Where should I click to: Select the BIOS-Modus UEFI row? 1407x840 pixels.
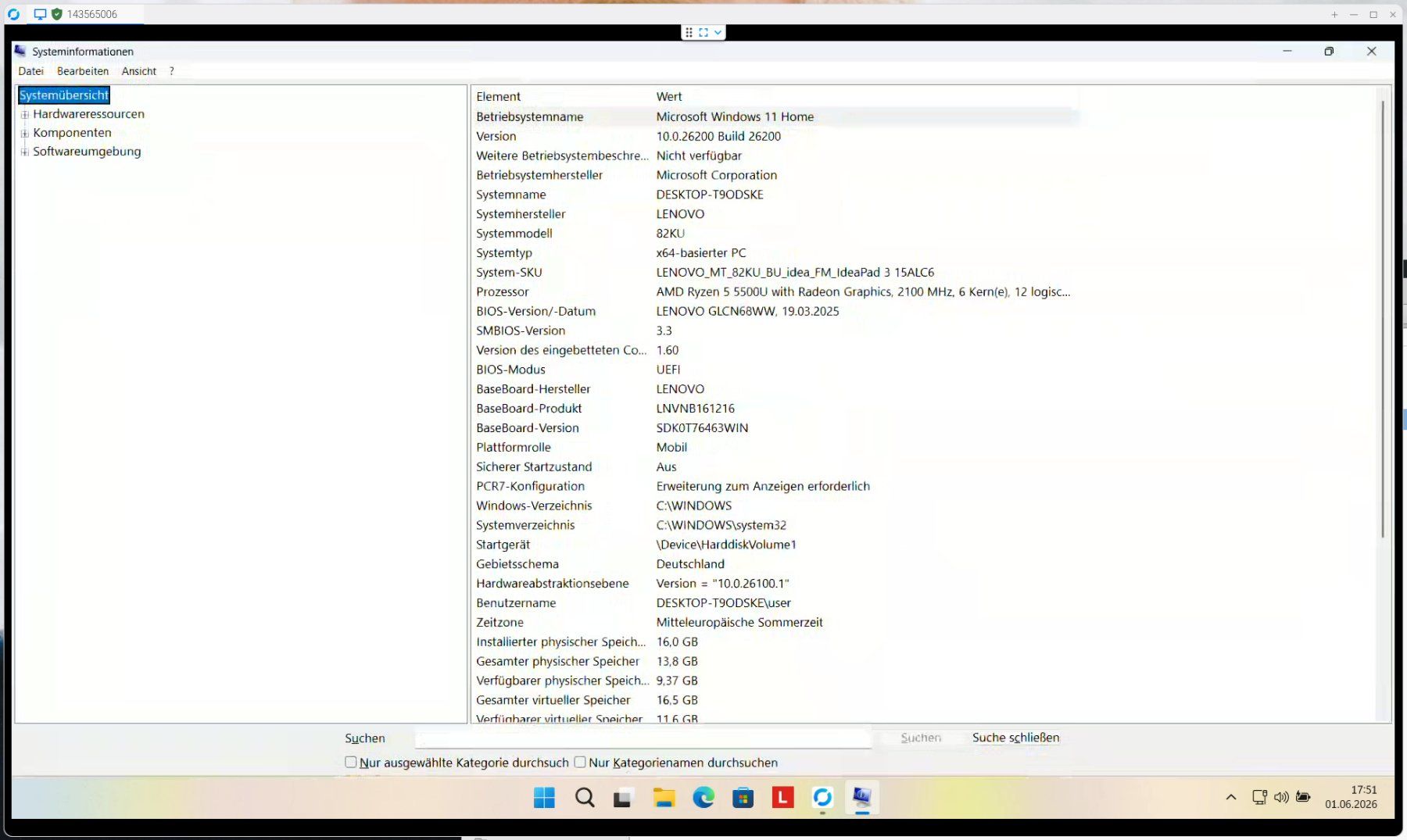coord(775,370)
